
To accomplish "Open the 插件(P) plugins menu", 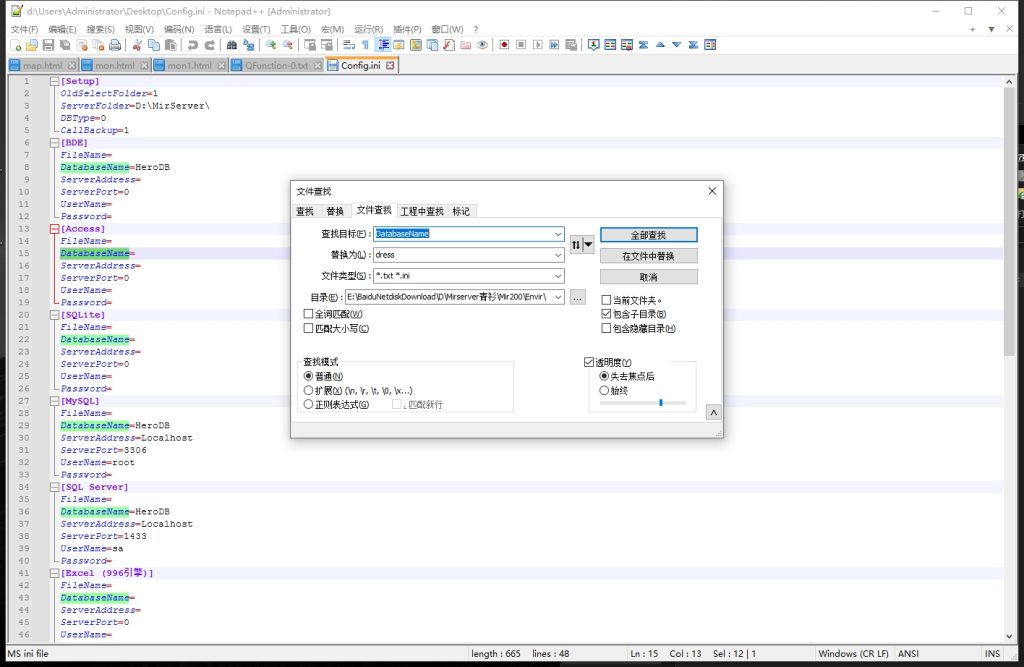I will (408, 29).
